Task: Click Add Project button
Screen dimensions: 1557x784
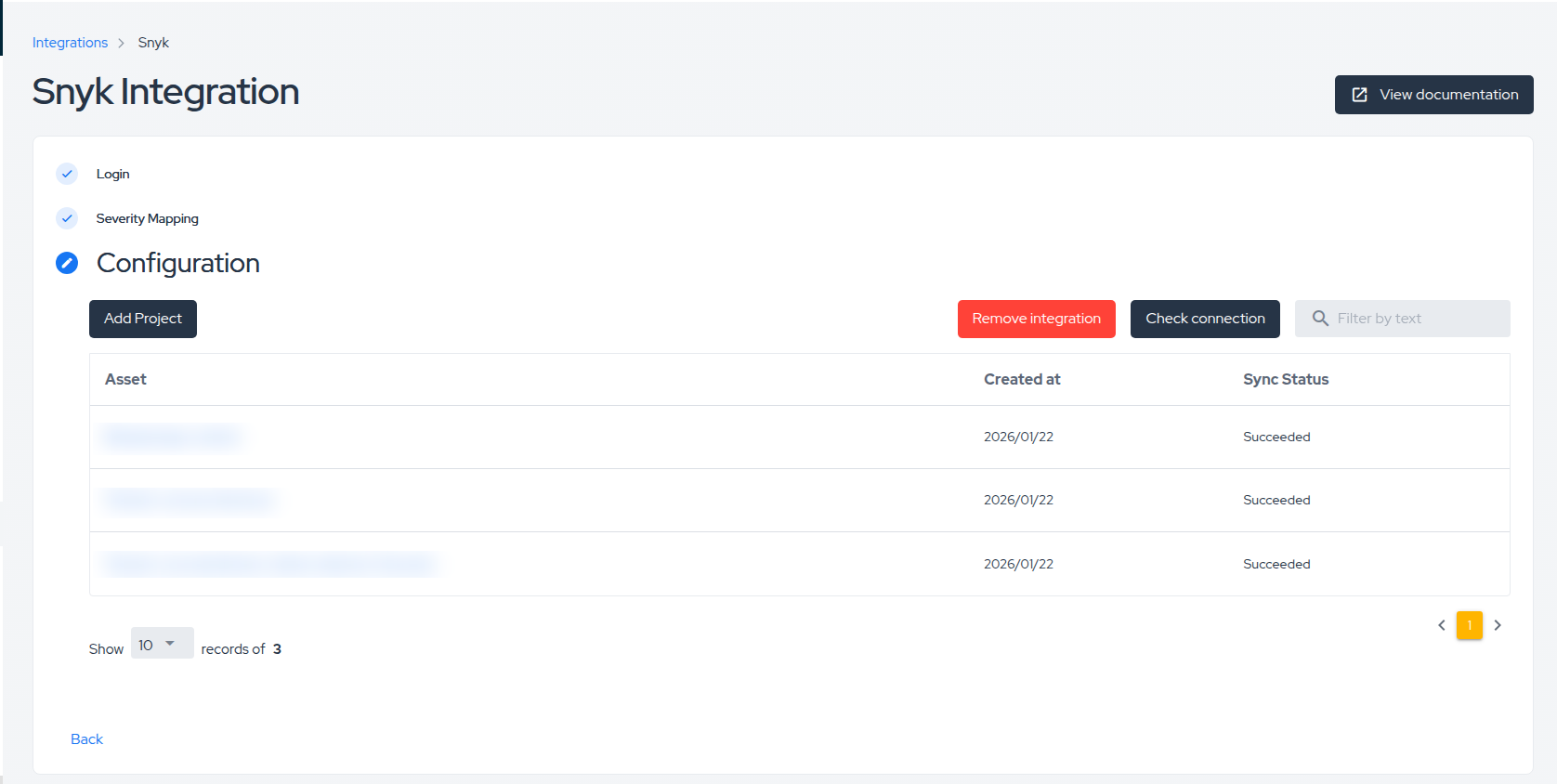Action: point(143,319)
